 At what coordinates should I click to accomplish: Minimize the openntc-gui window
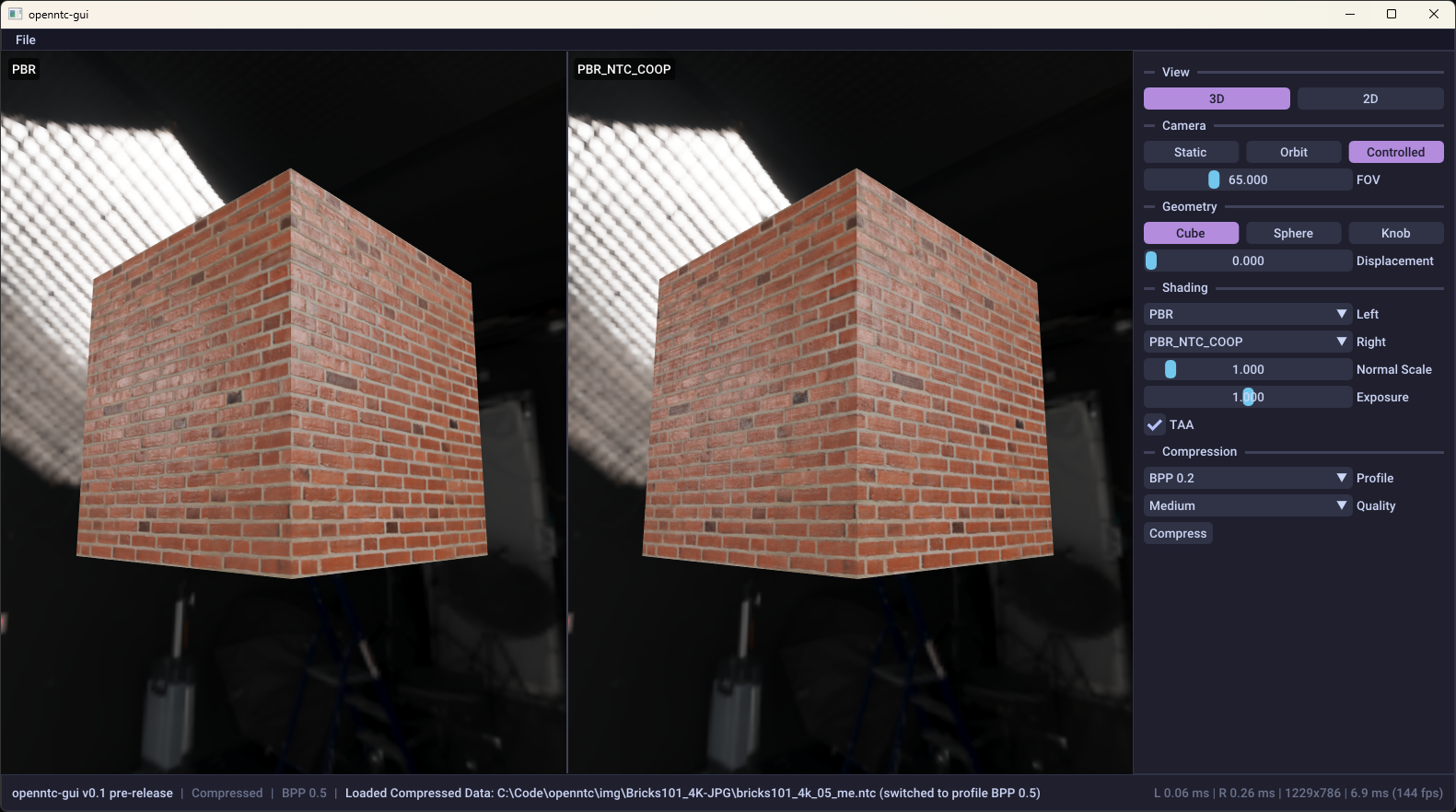1350,14
